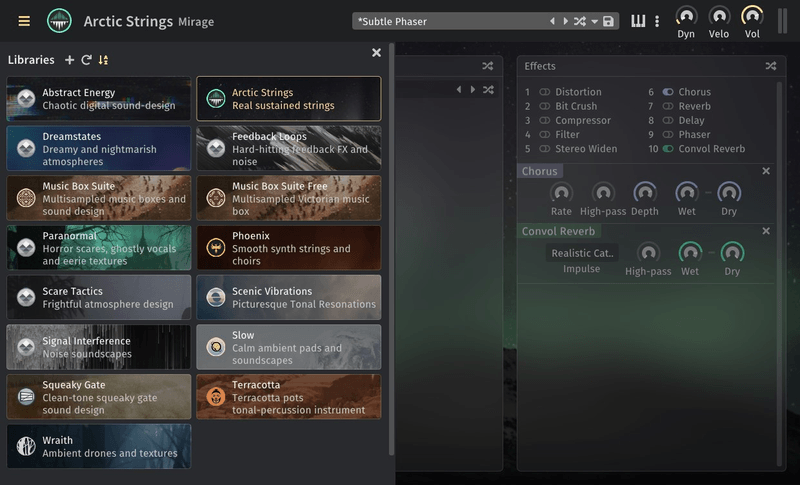
Task: Go to the next preset arrow
Action: [566, 21]
